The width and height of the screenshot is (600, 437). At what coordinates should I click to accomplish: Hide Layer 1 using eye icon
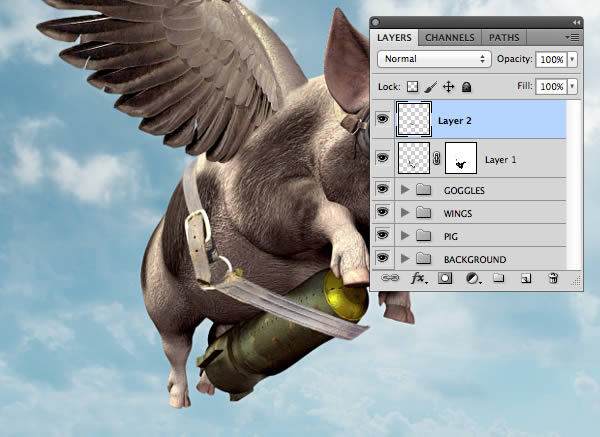coord(382,158)
